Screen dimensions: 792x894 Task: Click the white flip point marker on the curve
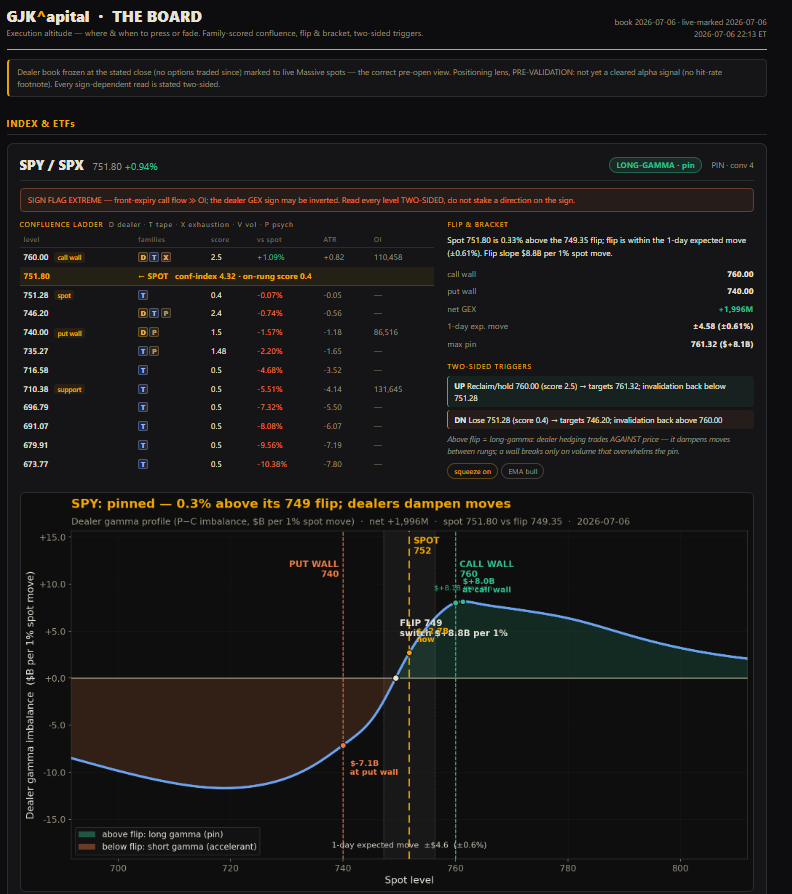point(396,678)
